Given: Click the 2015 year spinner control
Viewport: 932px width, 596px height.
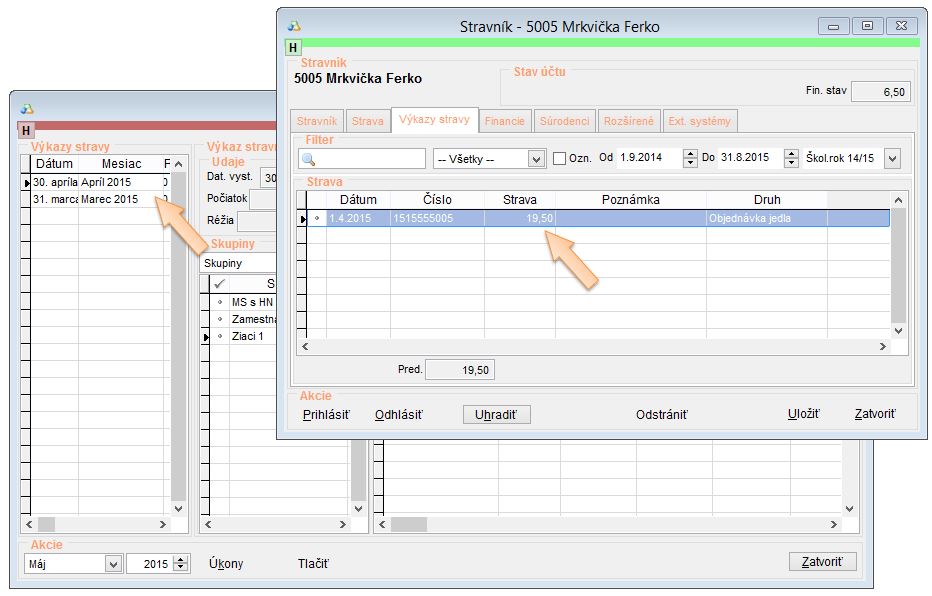Looking at the screenshot, I should [180, 564].
